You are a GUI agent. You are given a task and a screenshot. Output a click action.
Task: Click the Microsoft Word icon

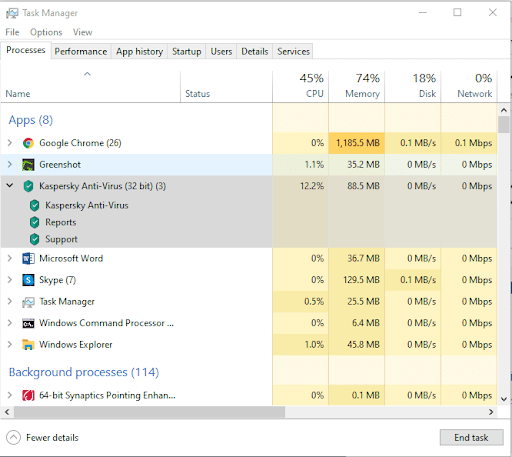[x=28, y=258]
